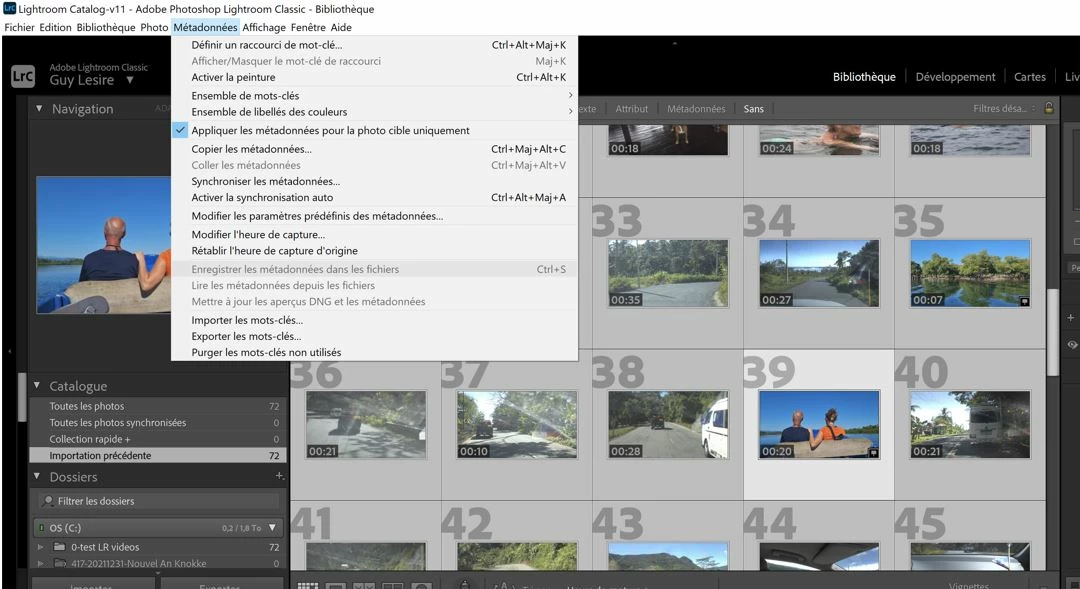Choose 'Activer la synchronisation auto'
The image size is (1080, 589).
pos(374,197)
